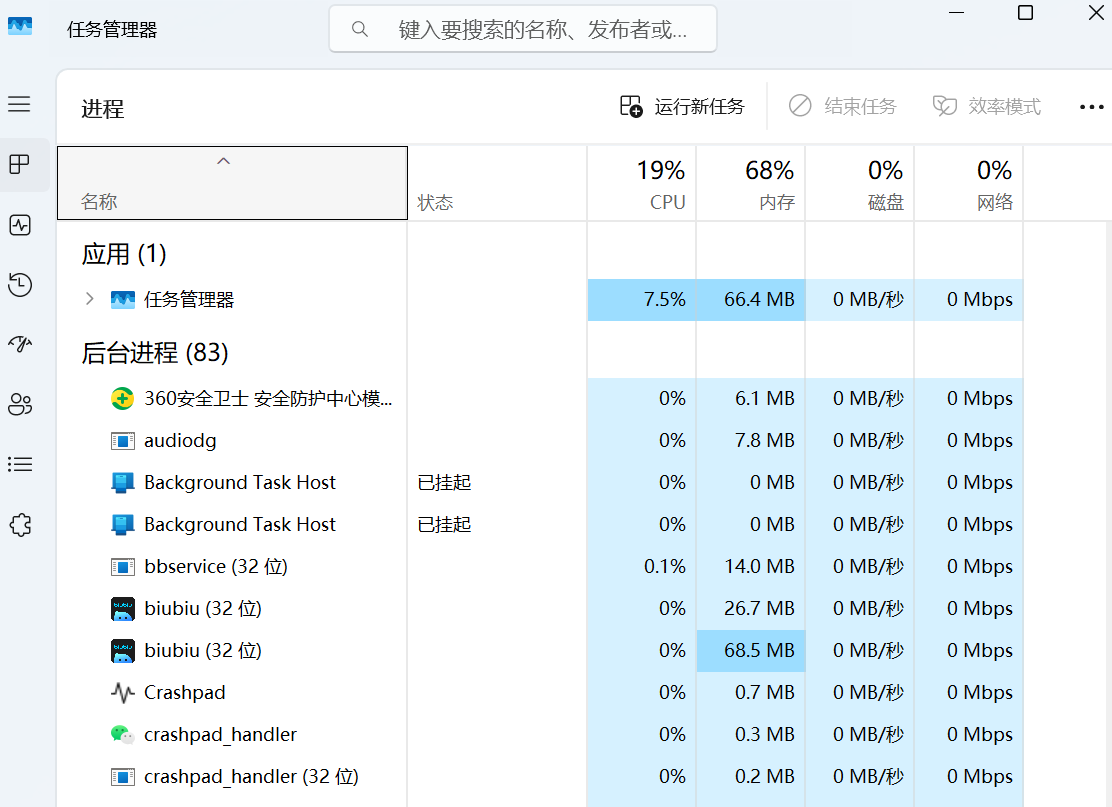The image size is (1112, 807).
Task: Open Startup apps page in sidebar
Action: tap(20, 345)
